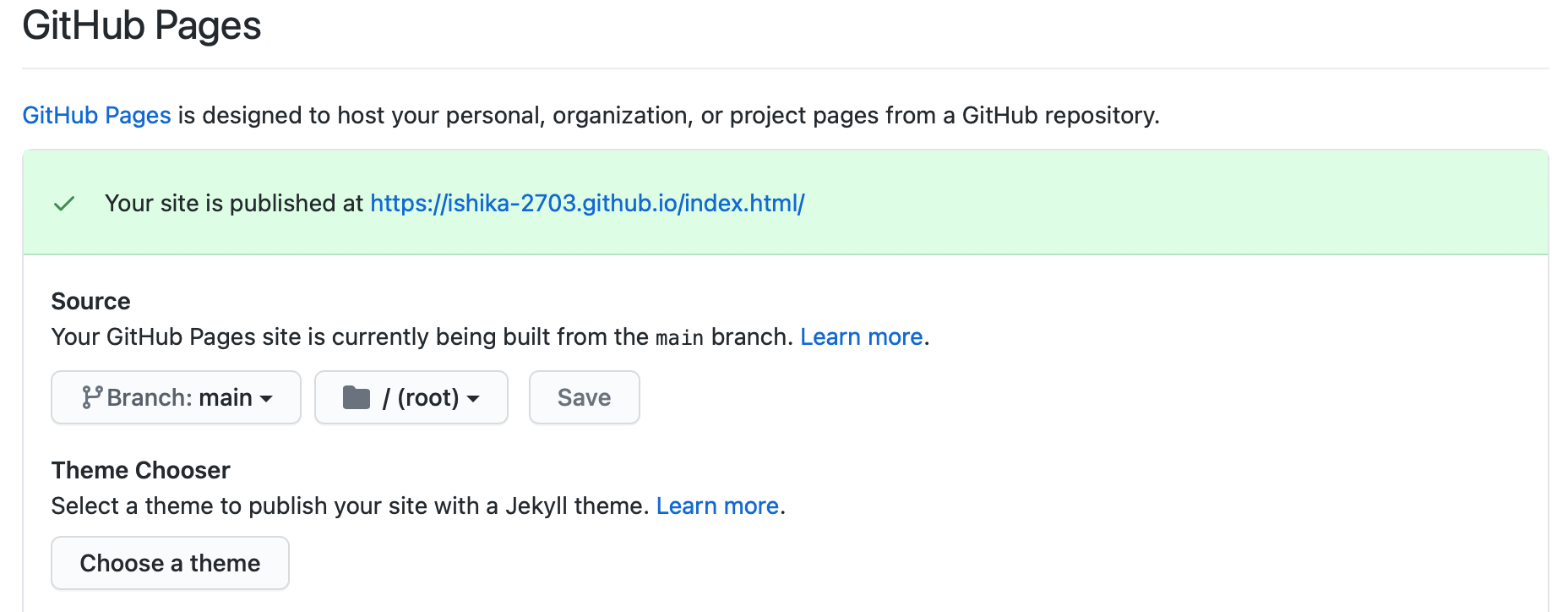The height and width of the screenshot is (612, 1568).
Task: Expand the / (root) folder dropdown
Action: [411, 397]
